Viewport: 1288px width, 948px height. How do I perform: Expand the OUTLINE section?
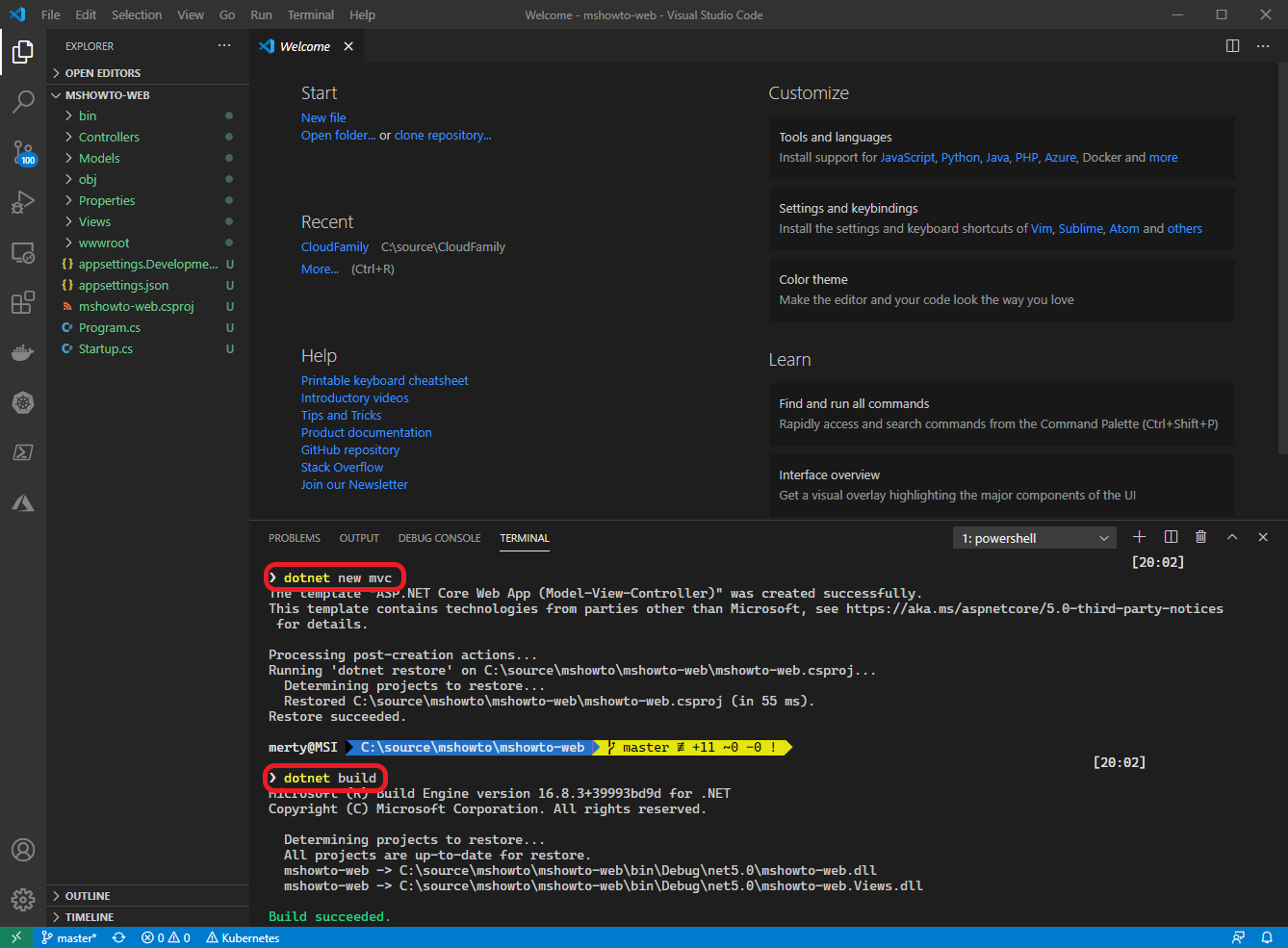click(x=147, y=896)
